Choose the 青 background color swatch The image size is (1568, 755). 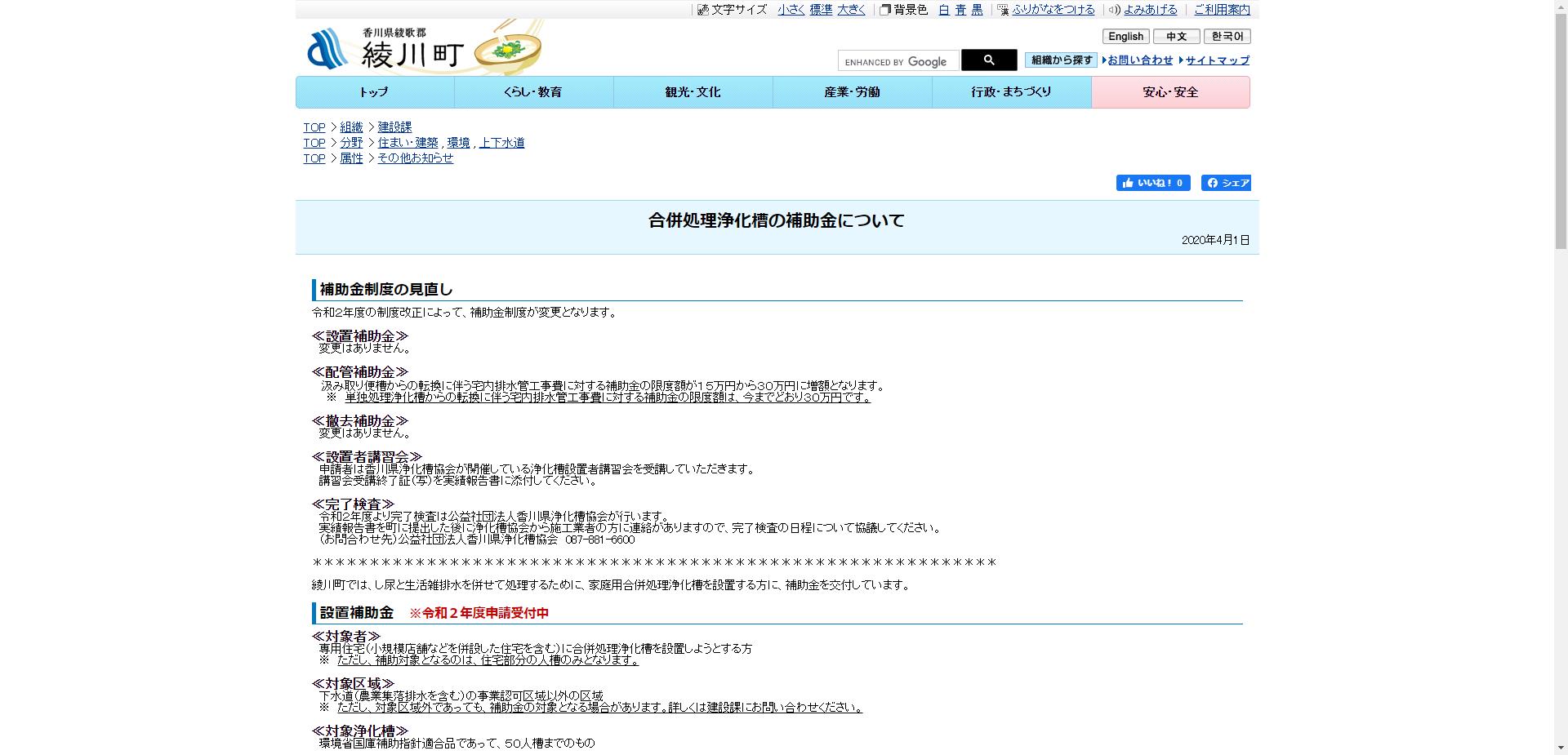pyautogui.click(x=959, y=10)
